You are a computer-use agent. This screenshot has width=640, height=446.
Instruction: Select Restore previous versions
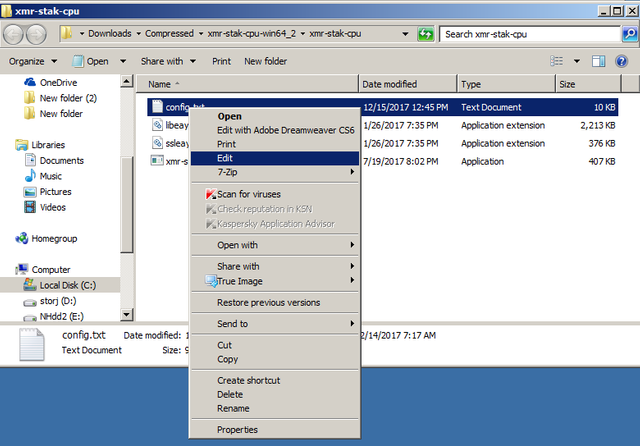pos(275,302)
